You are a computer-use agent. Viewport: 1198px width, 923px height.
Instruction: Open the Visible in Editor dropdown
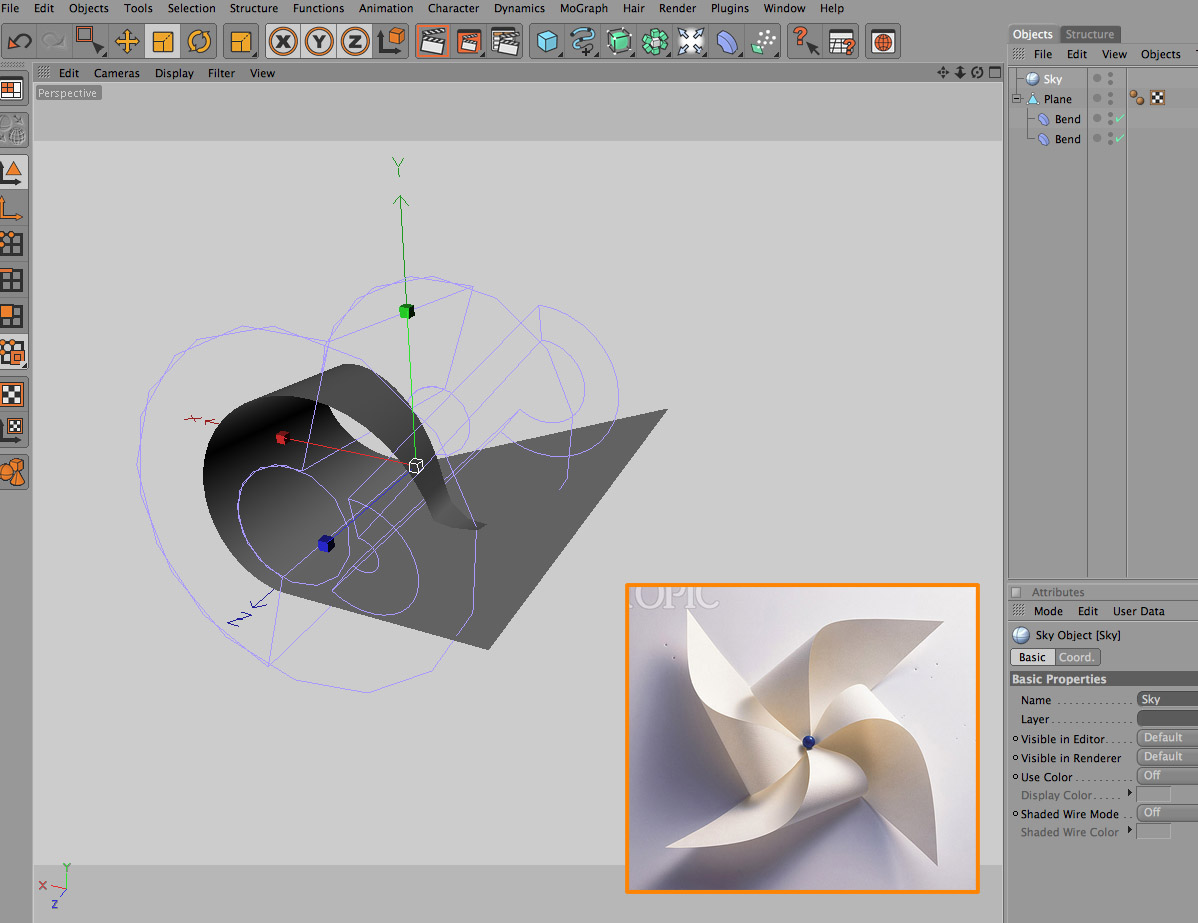pyautogui.click(x=1167, y=738)
